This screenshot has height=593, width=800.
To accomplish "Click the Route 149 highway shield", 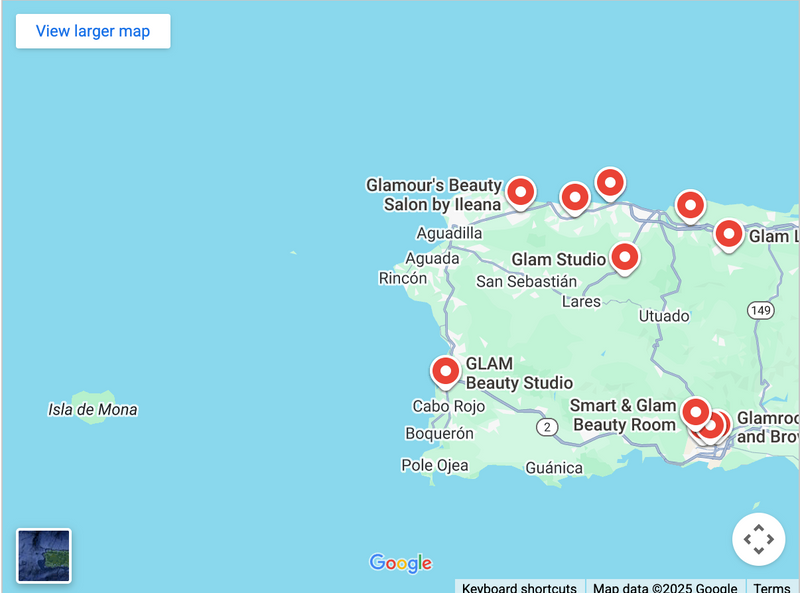I will pos(761,311).
